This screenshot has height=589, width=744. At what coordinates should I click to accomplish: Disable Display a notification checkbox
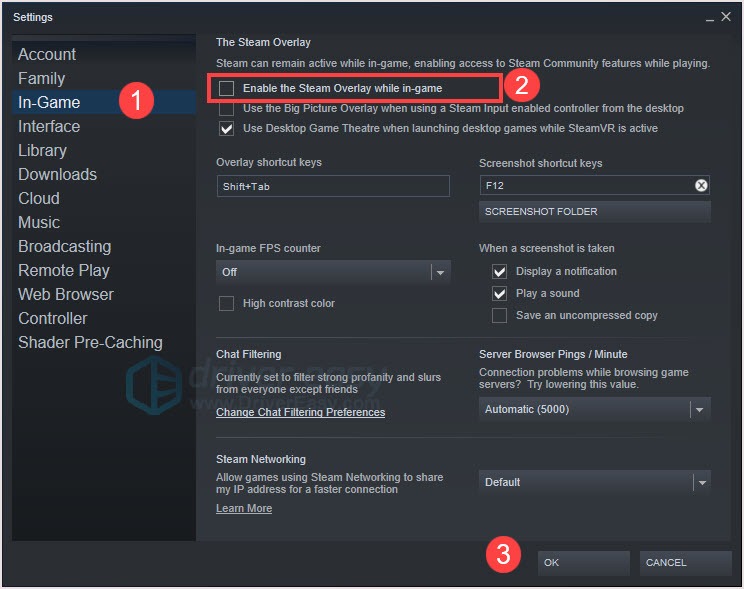point(500,271)
